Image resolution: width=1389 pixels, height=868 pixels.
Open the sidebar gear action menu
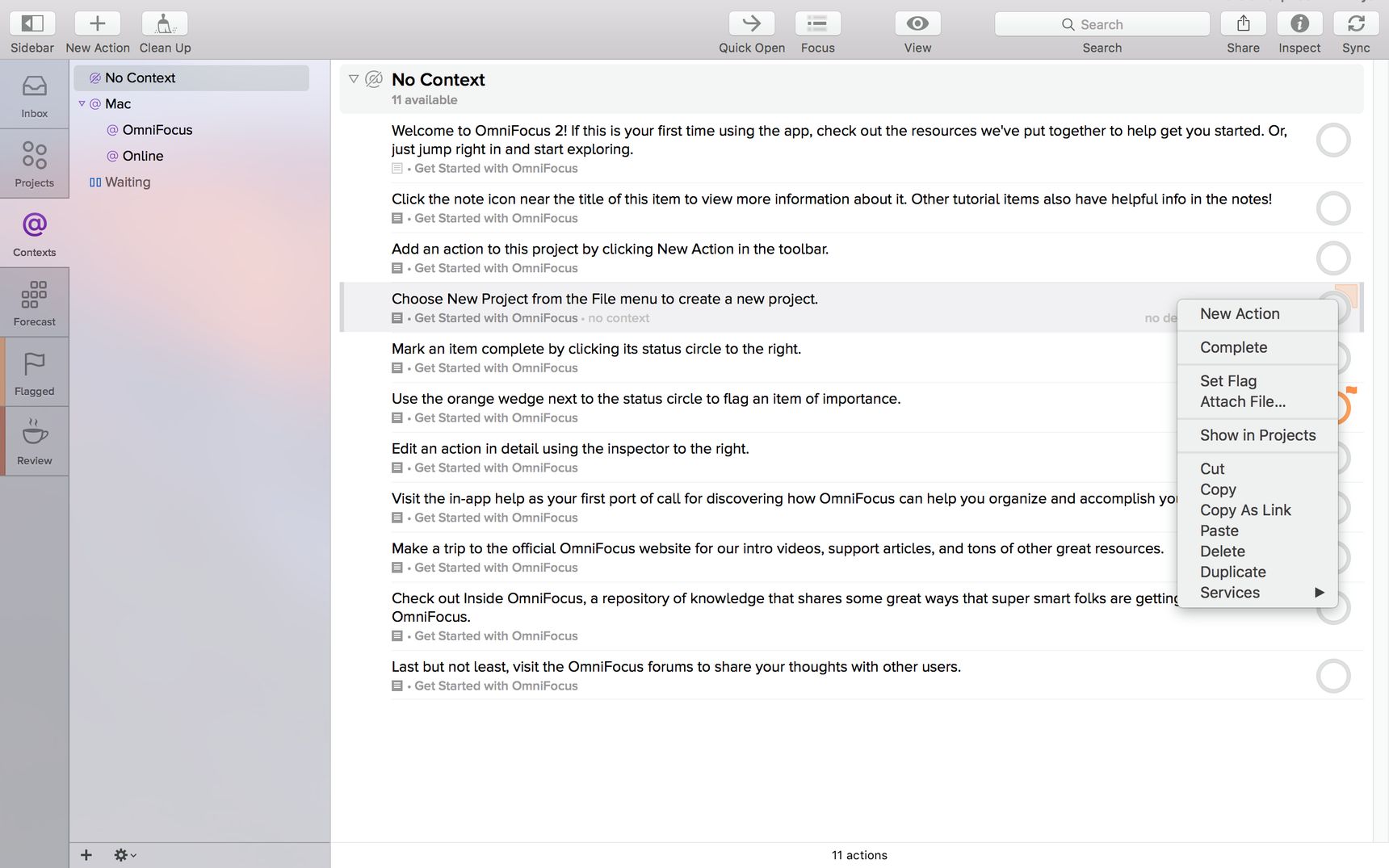pyautogui.click(x=124, y=854)
